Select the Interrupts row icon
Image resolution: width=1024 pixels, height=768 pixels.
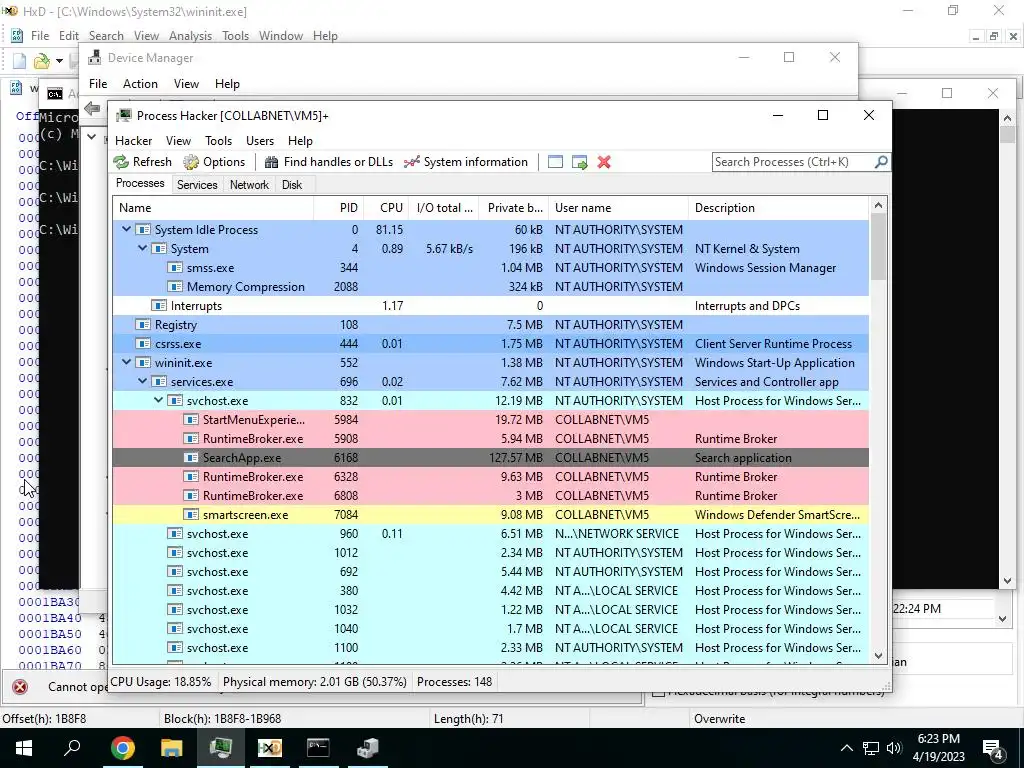pos(159,306)
